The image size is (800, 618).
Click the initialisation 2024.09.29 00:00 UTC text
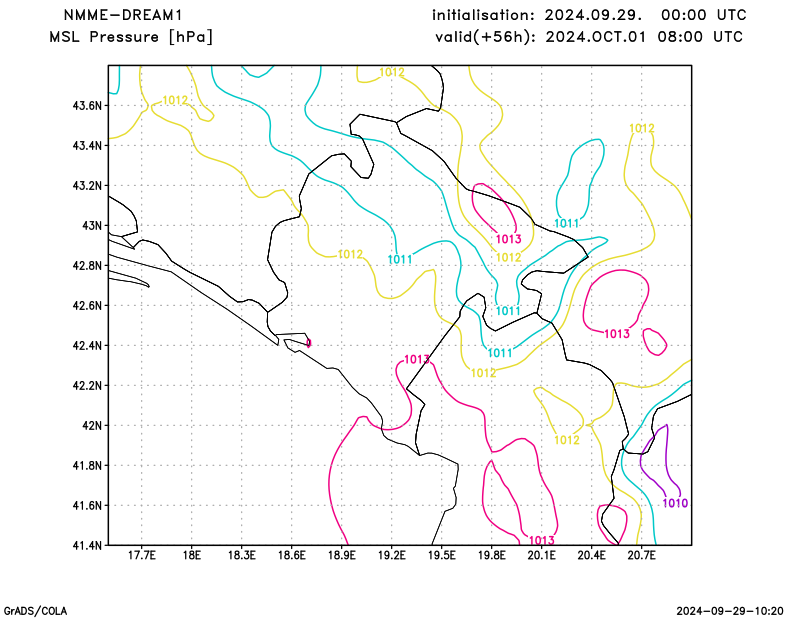[x=589, y=15]
